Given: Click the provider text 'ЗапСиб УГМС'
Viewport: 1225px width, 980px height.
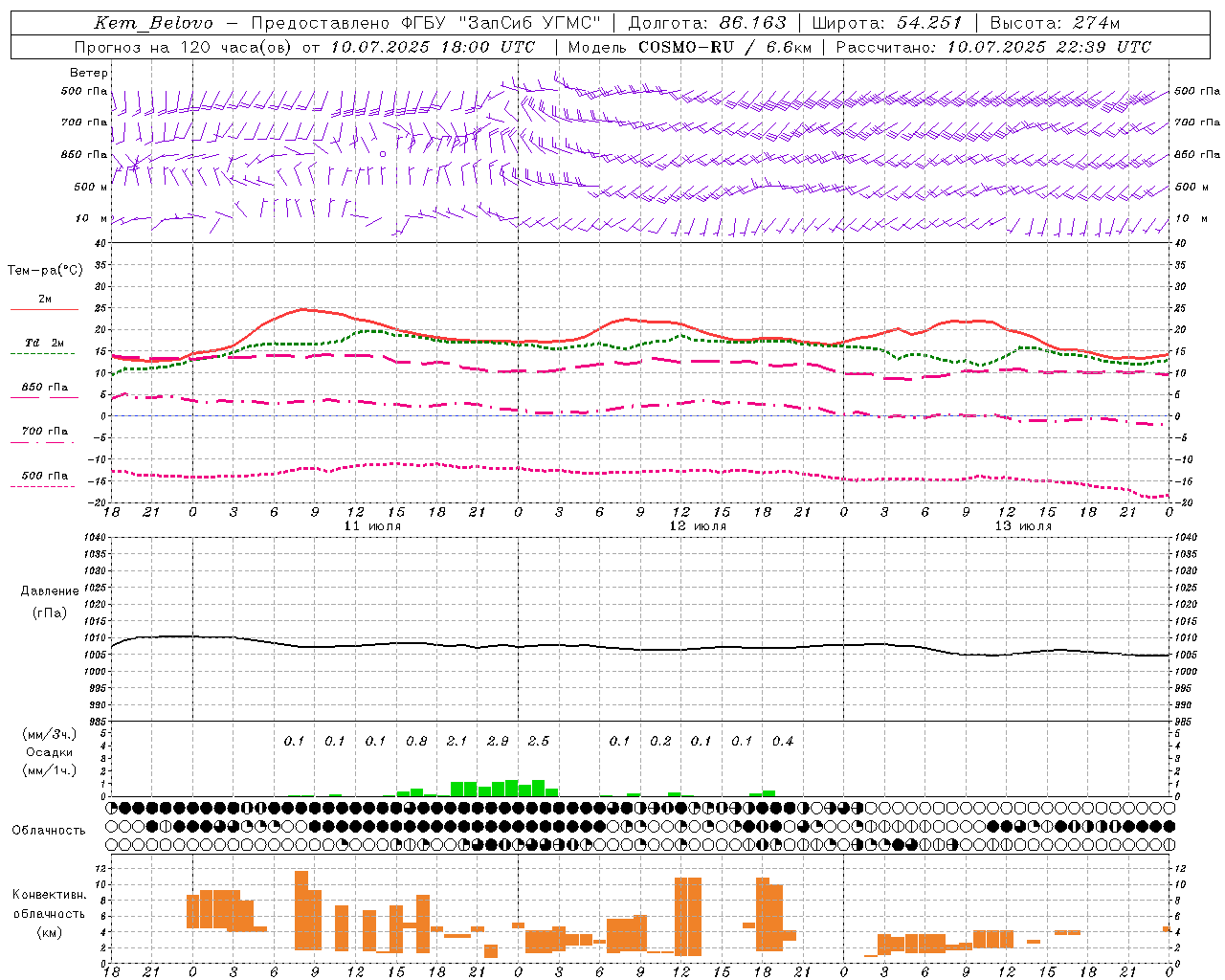Looking at the screenshot, I should 530,23.
